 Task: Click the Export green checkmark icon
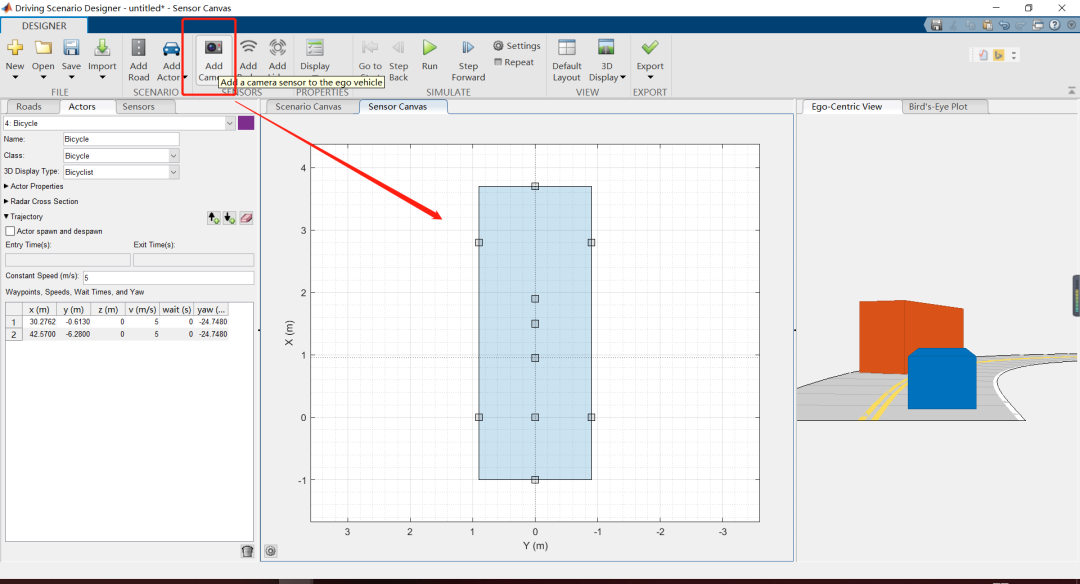point(650,48)
